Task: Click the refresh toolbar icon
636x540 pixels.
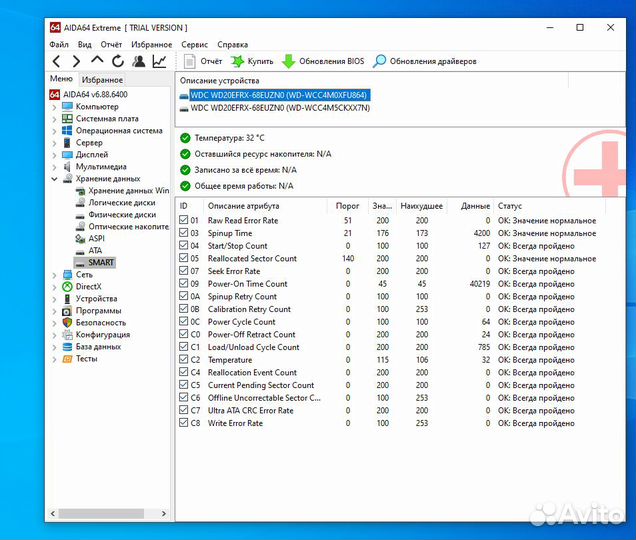Action: click(x=118, y=61)
